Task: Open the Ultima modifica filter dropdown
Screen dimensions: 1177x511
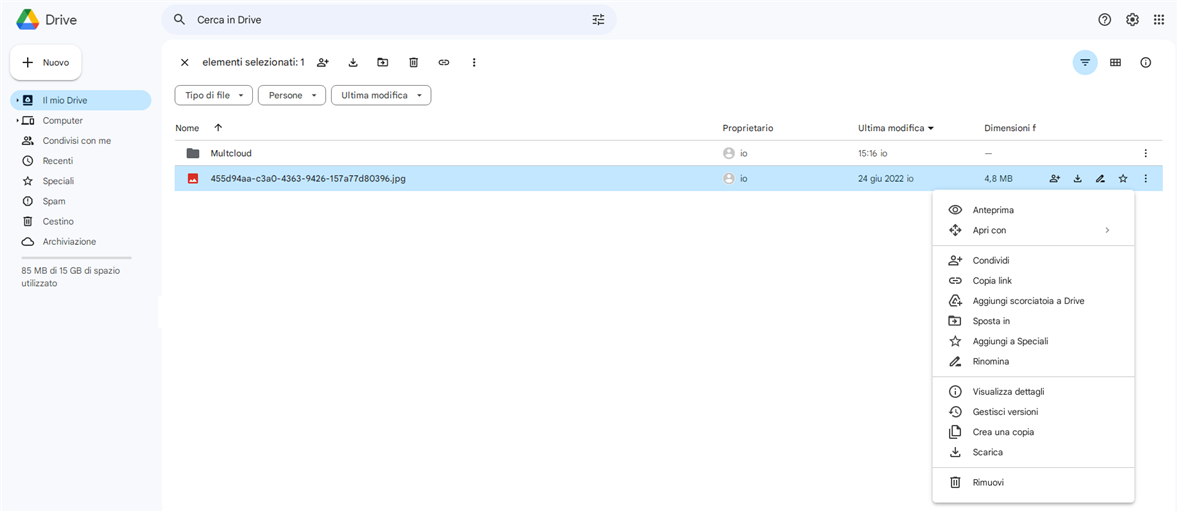Action: click(381, 95)
